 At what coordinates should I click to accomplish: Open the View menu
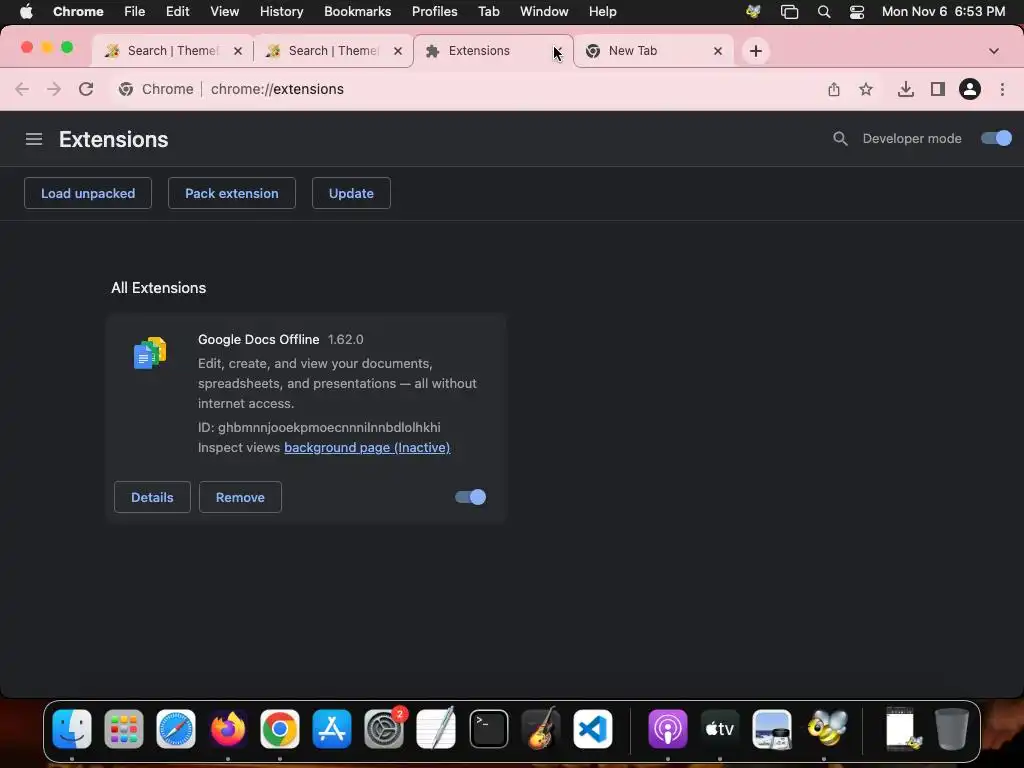click(x=225, y=12)
